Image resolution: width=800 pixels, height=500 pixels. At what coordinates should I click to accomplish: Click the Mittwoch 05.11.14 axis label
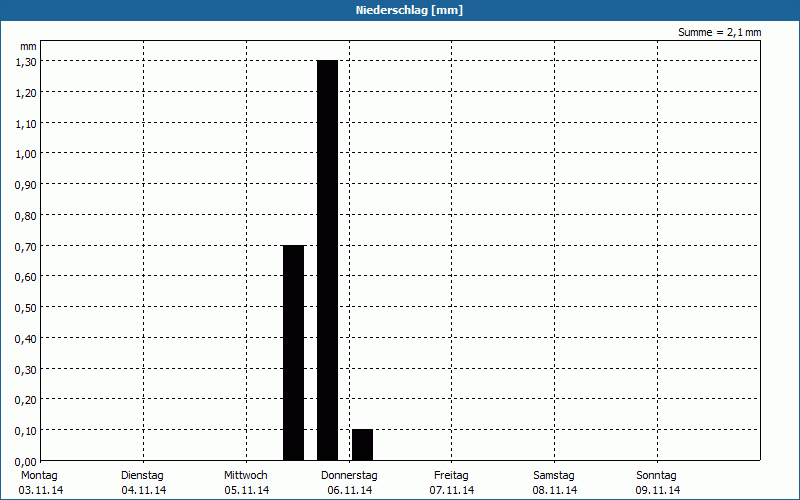246,483
